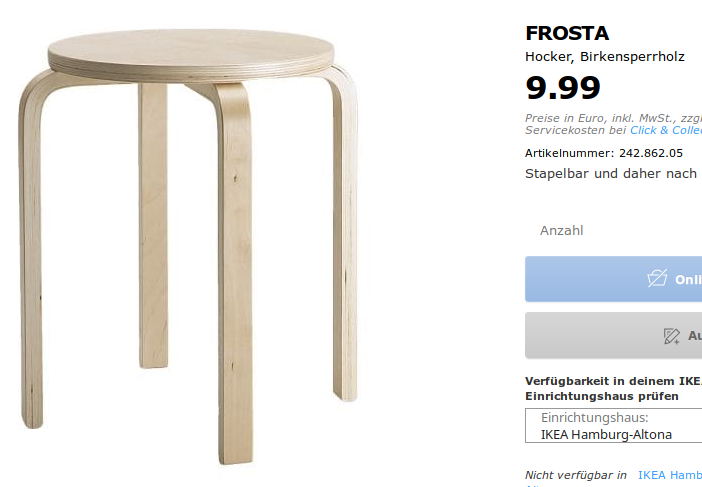
Task: Click the Verfügbarkeit availability heading
Action: click(613, 389)
